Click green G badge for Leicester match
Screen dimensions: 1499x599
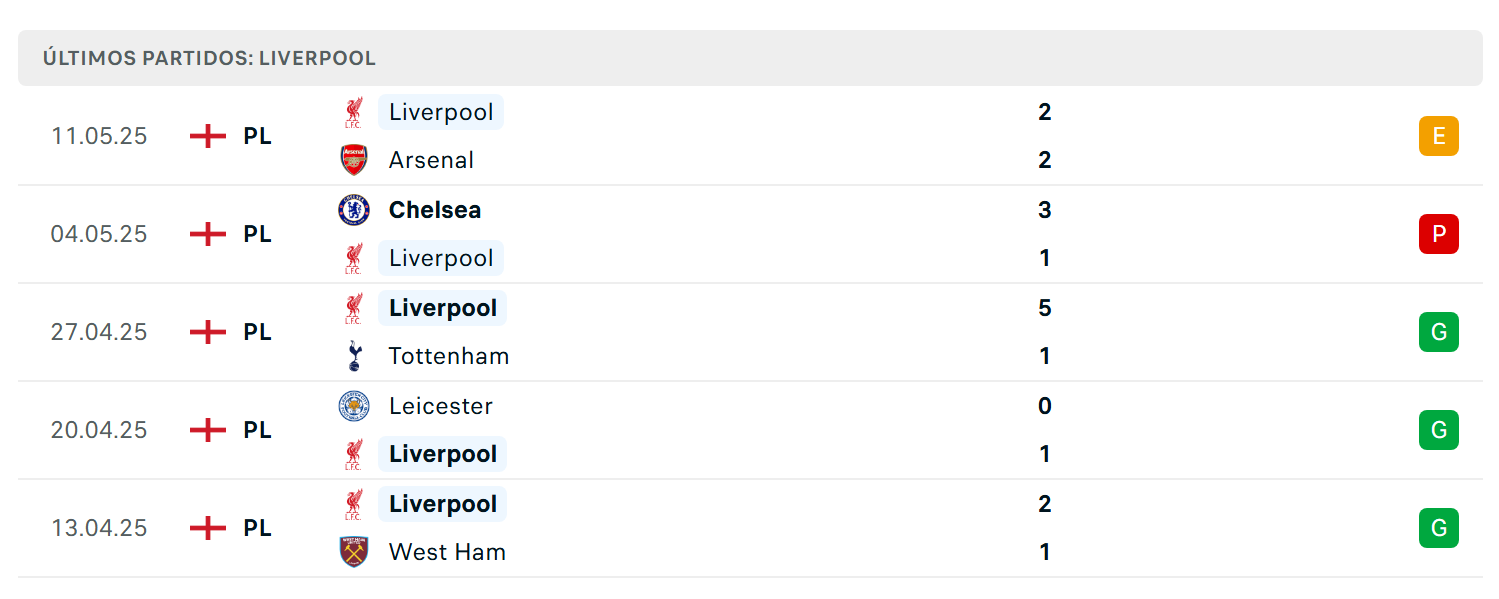1439,430
